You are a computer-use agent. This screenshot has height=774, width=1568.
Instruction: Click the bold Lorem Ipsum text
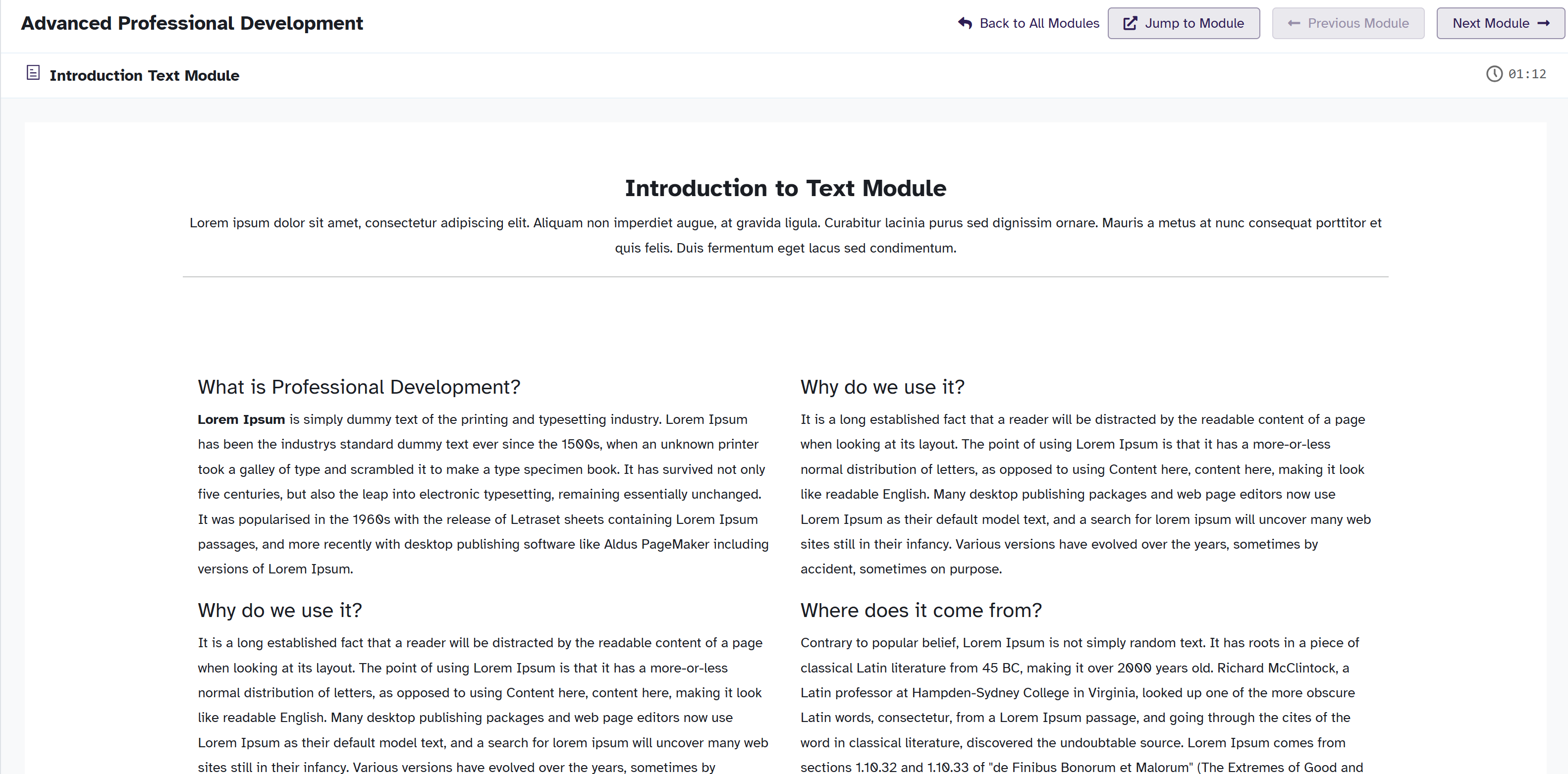[241, 419]
